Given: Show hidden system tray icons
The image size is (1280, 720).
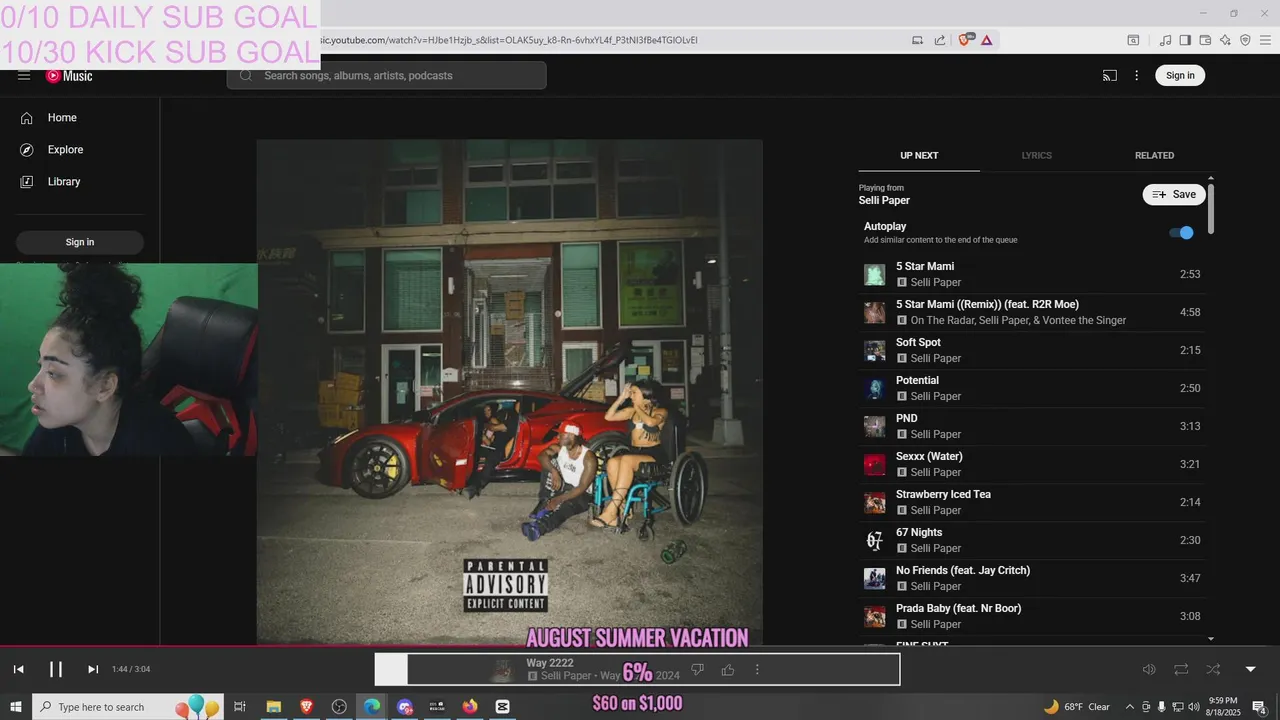Looking at the screenshot, I should pyautogui.click(x=1130, y=707).
